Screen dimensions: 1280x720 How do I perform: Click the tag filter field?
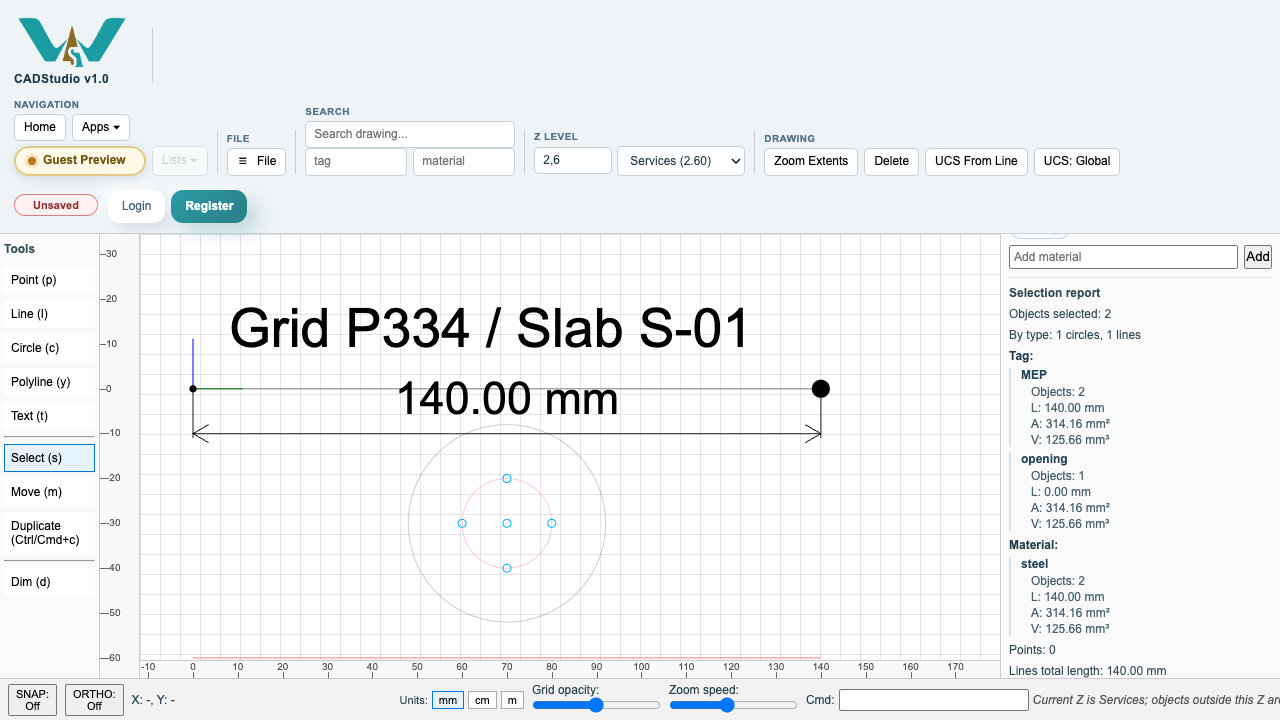point(356,161)
